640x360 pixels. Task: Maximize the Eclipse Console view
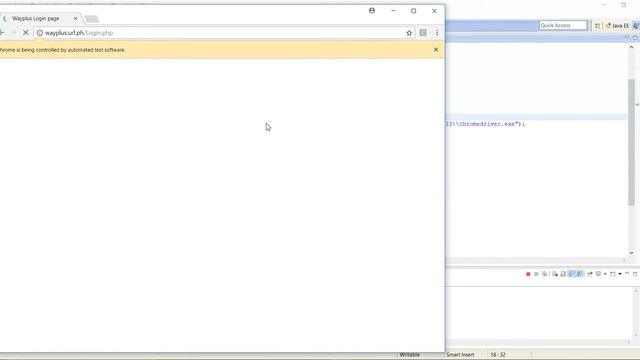click(635, 274)
